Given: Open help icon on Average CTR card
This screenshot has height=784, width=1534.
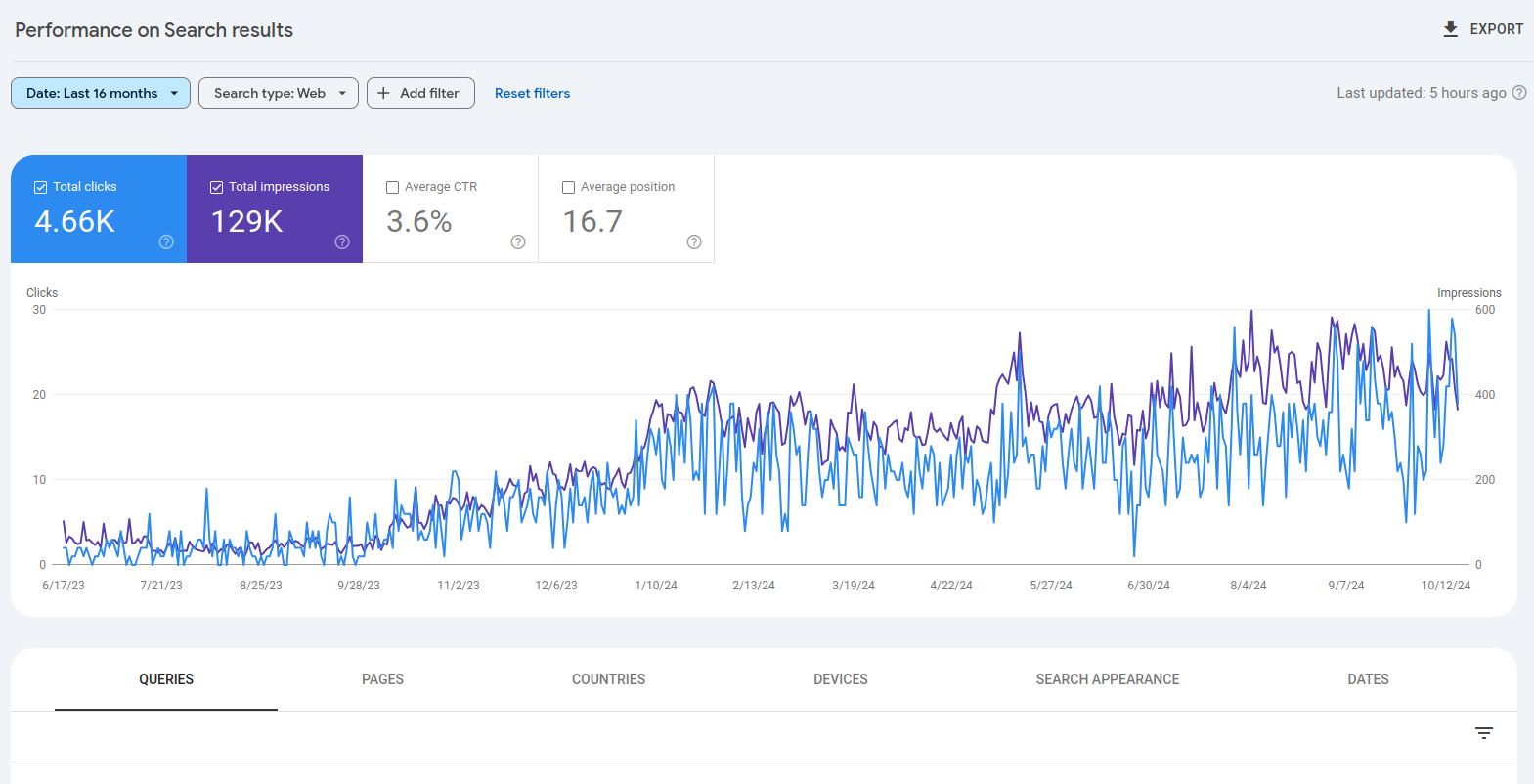Looking at the screenshot, I should (518, 242).
